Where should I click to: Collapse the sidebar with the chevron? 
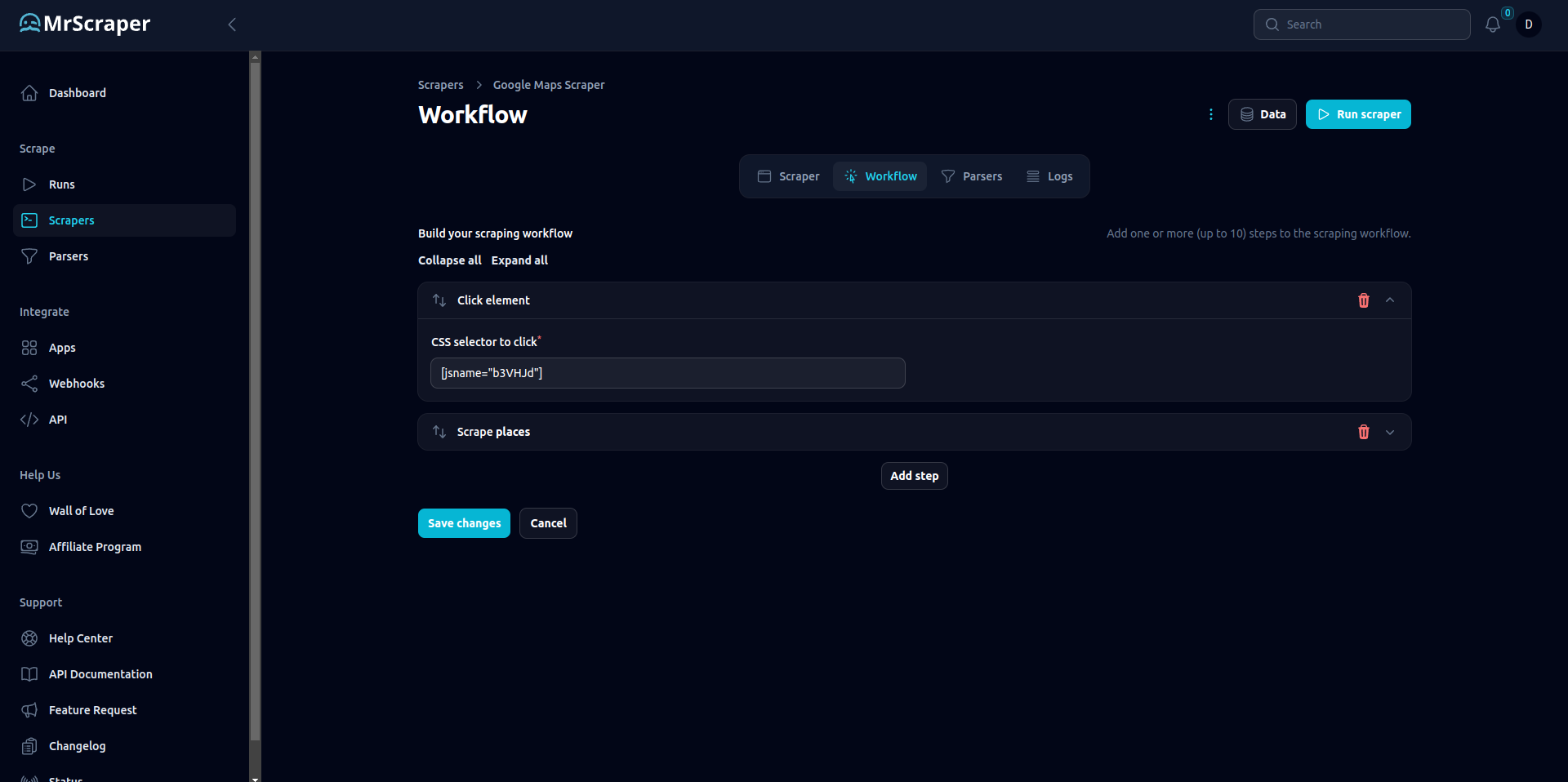[232, 24]
